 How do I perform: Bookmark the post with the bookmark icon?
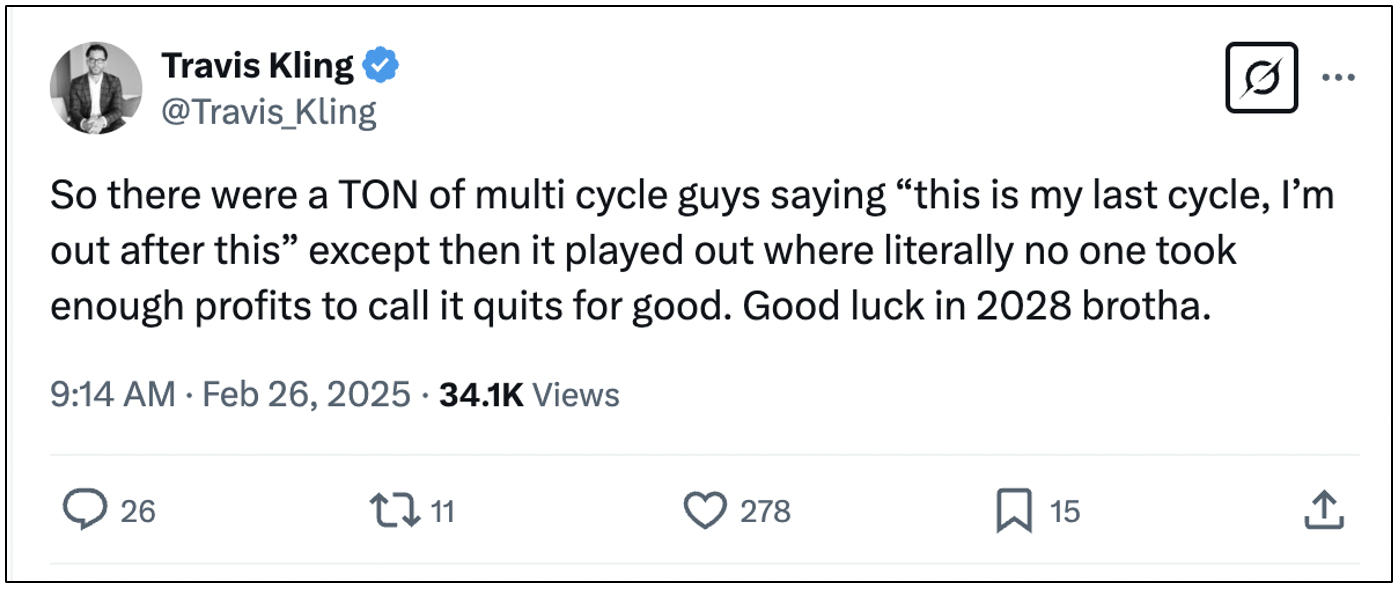tap(1014, 512)
